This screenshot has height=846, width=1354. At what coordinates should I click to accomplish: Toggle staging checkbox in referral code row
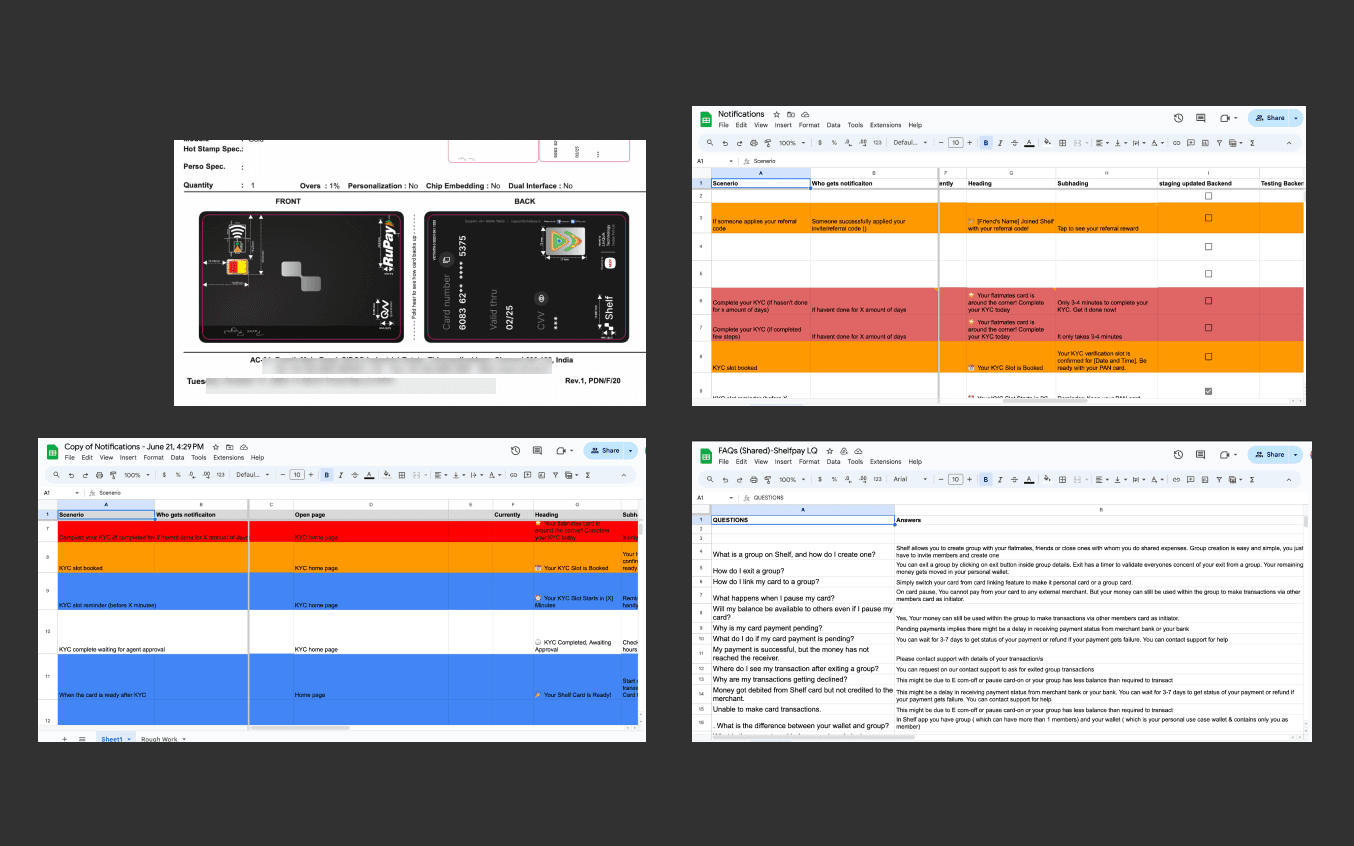click(x=1208, y=217)
